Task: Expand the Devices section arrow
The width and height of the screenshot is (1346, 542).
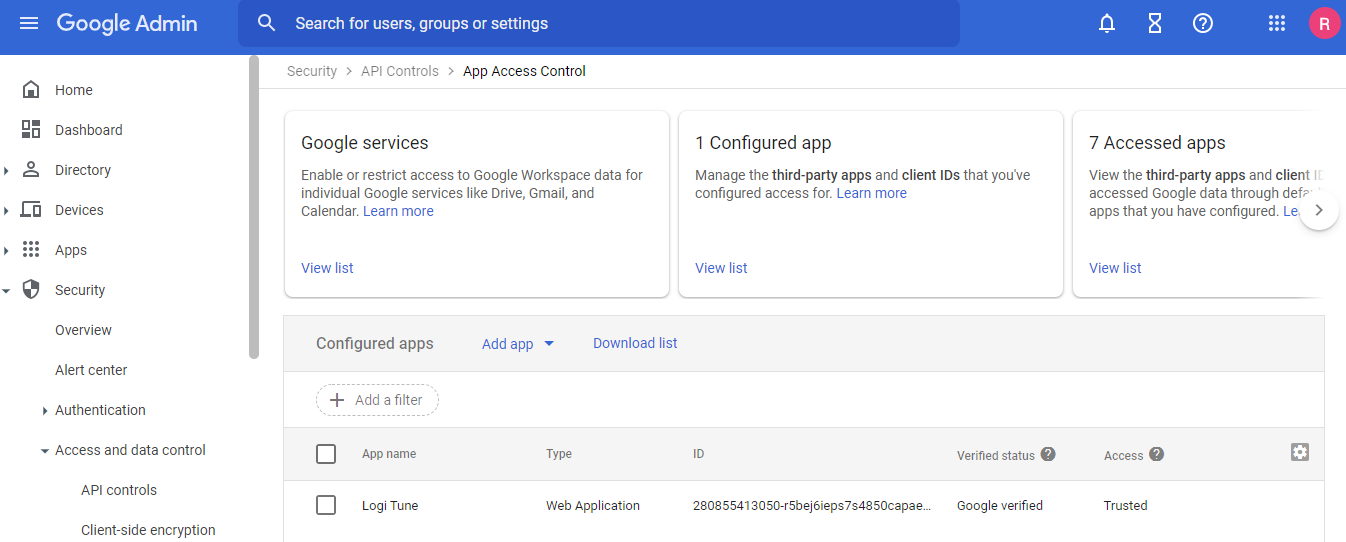Action: [x=6, y=210]
